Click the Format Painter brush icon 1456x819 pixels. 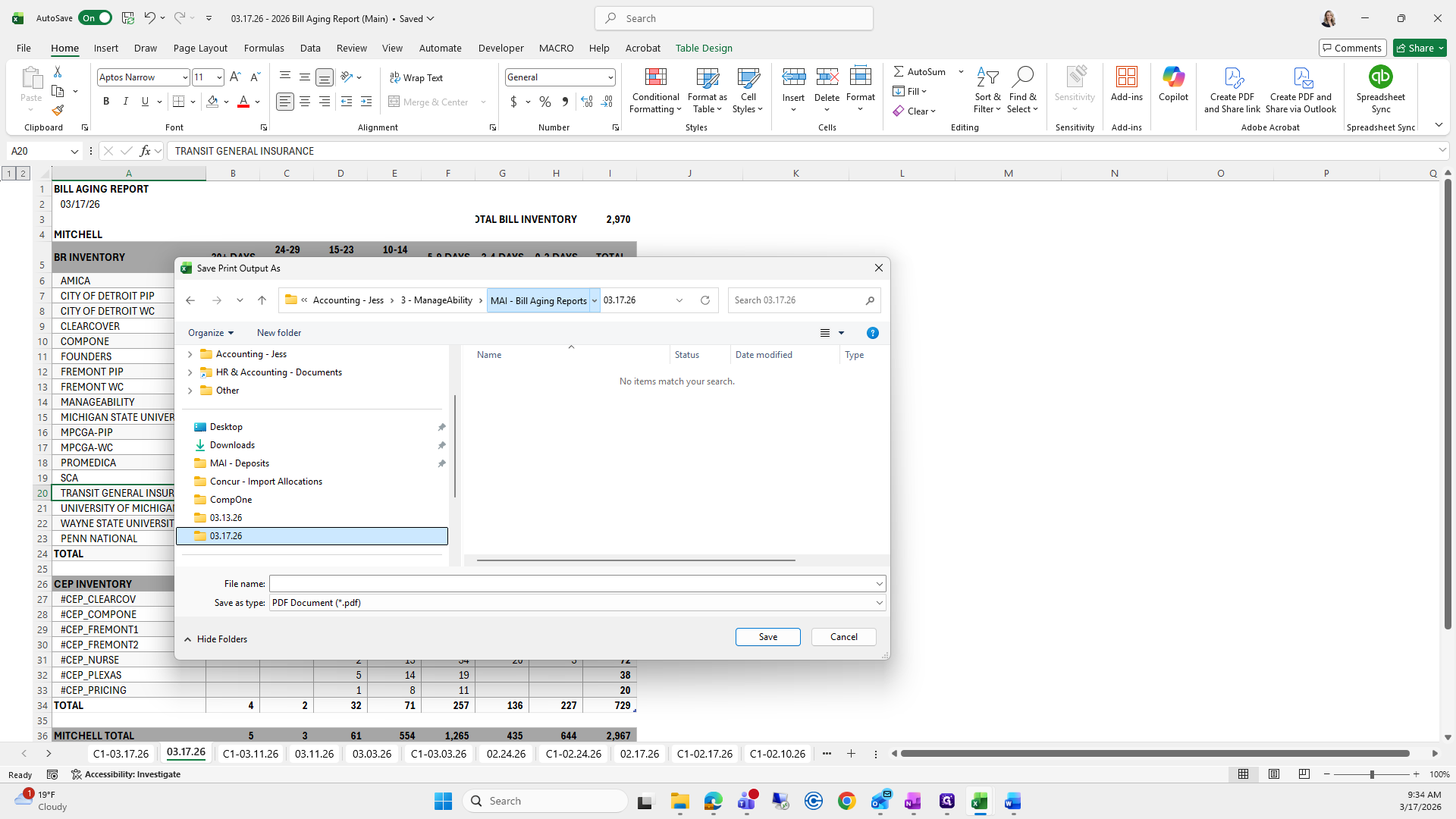(x=58, y=111)
